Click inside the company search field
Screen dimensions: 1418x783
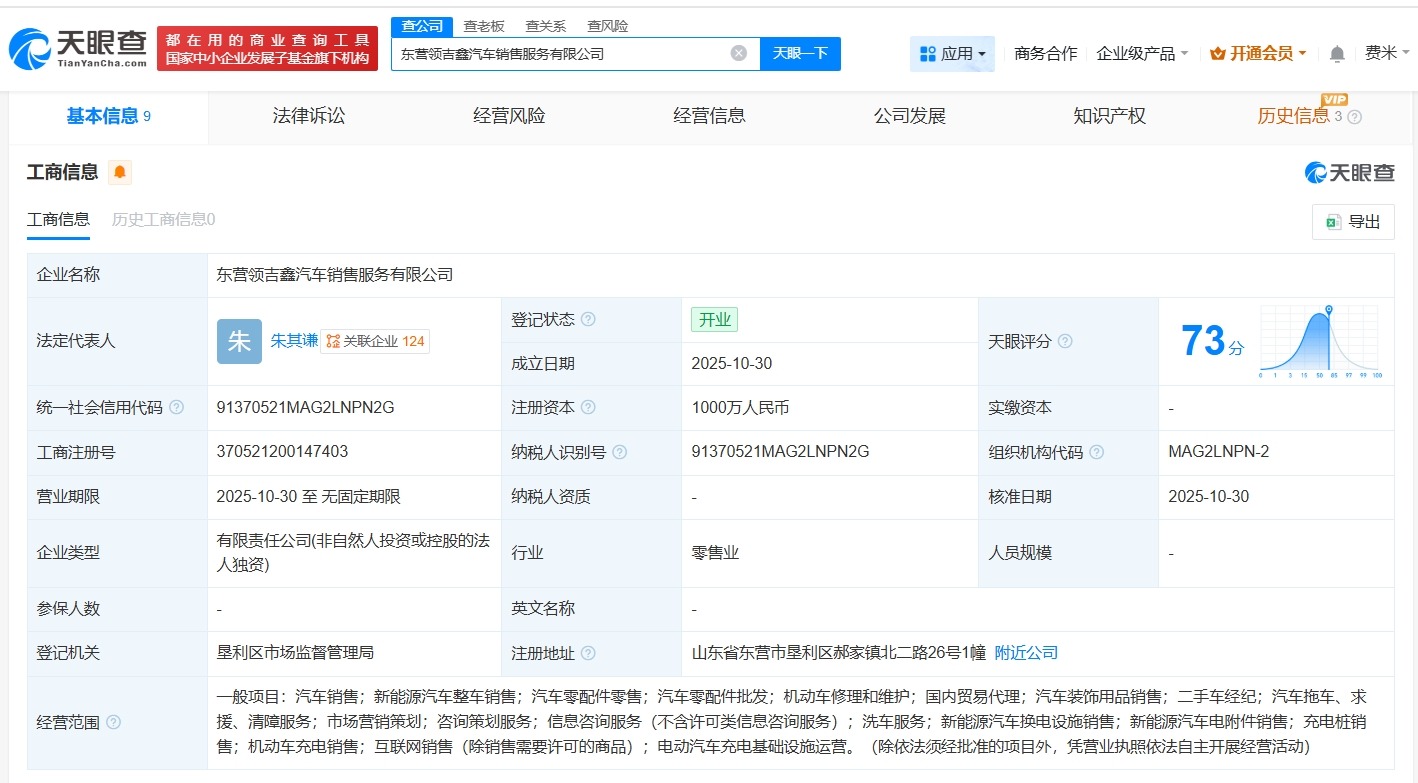click(x=560, y=53)
